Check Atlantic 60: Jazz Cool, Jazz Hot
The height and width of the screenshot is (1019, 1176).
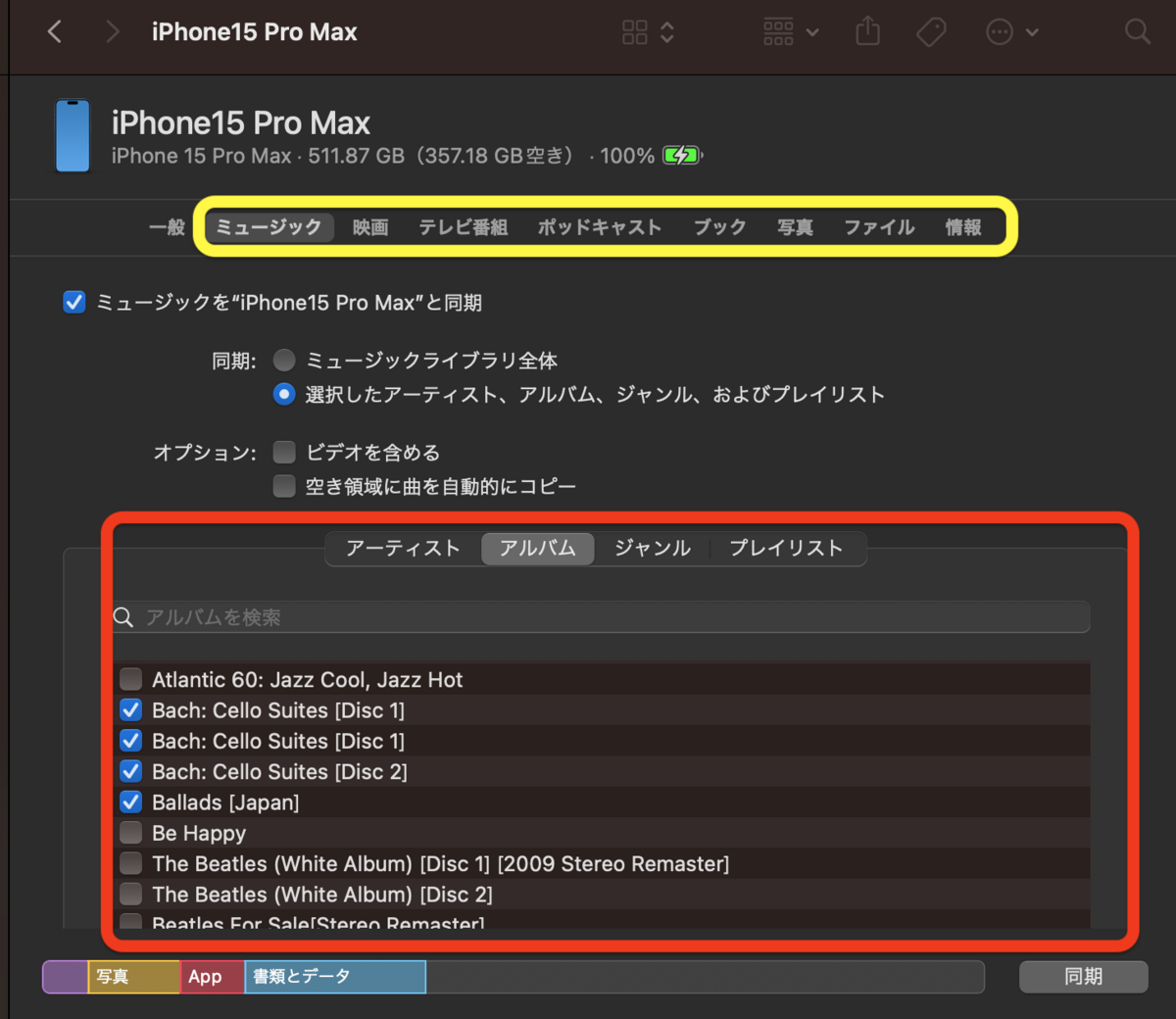[x=130, y=679]
